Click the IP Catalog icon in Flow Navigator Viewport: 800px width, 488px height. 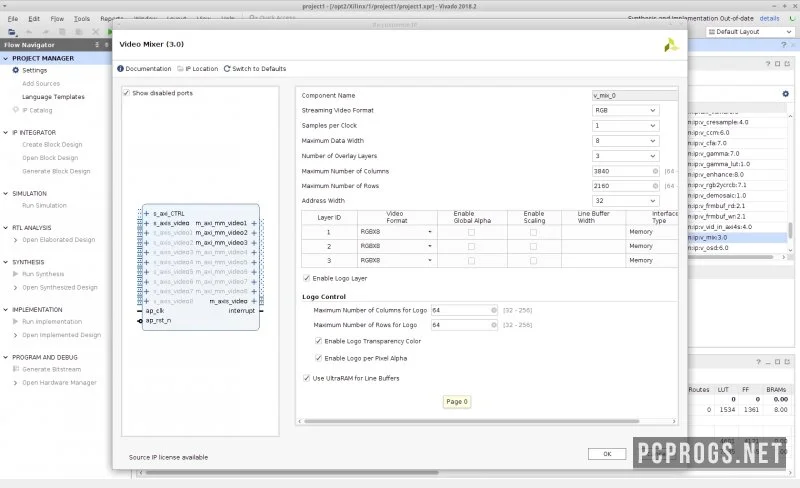point(16,110)
